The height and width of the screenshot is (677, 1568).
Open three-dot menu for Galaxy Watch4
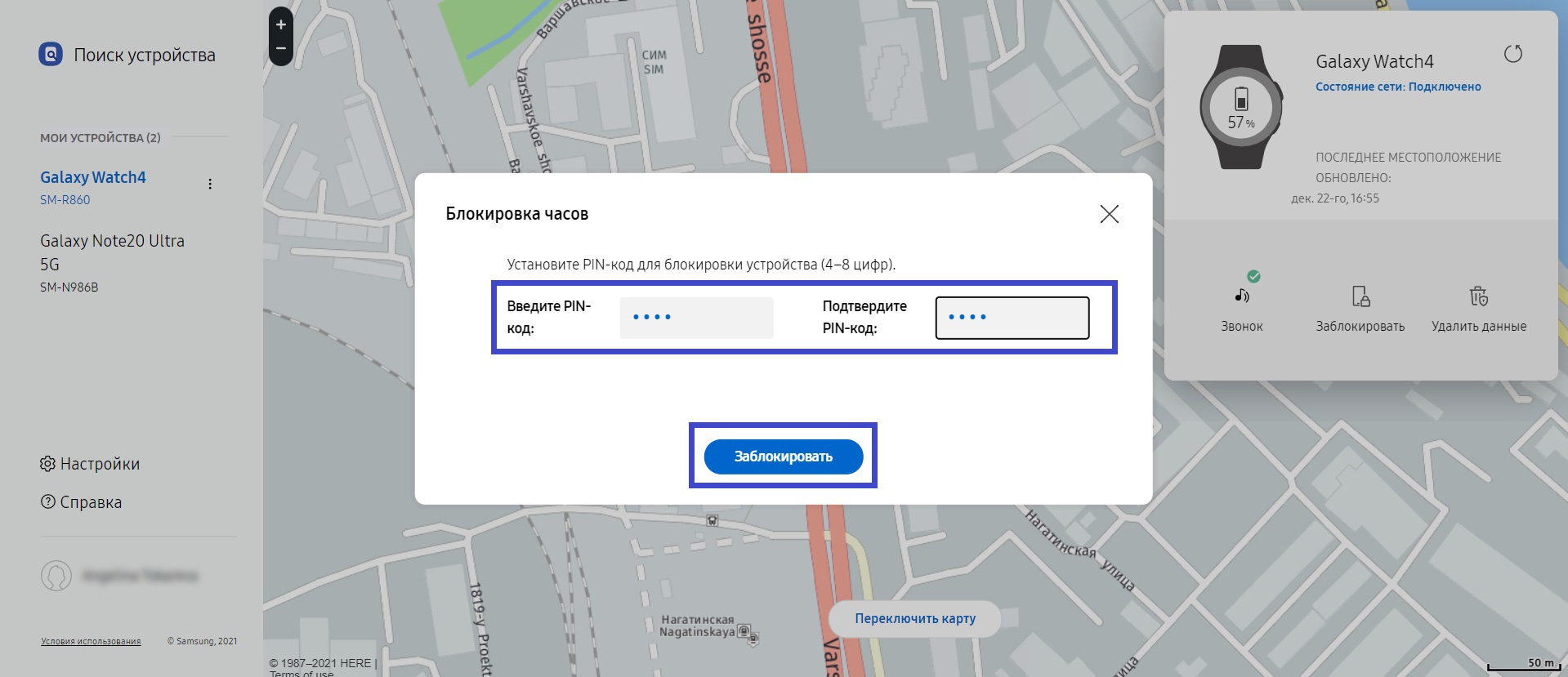[210, 184]
